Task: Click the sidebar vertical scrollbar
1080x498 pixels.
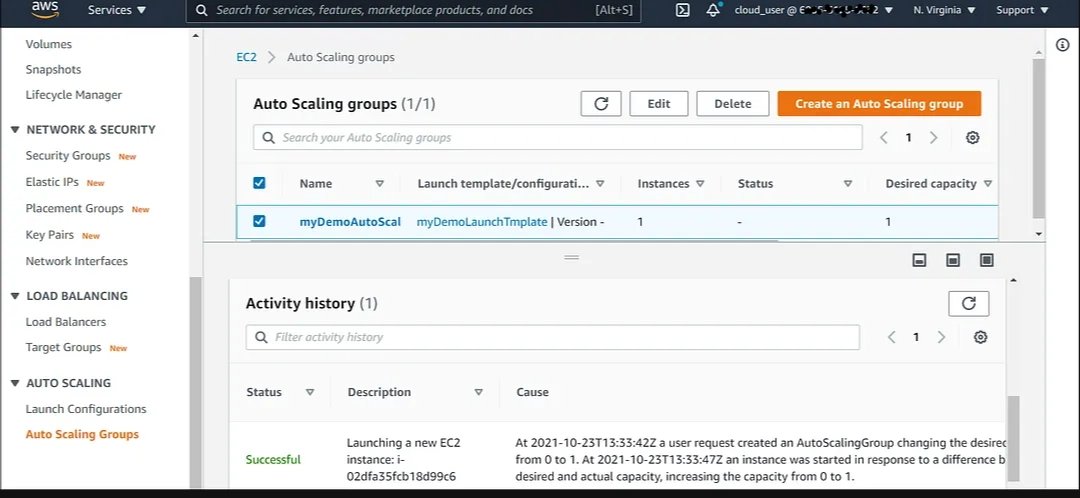Action: [x=196, y=382]
